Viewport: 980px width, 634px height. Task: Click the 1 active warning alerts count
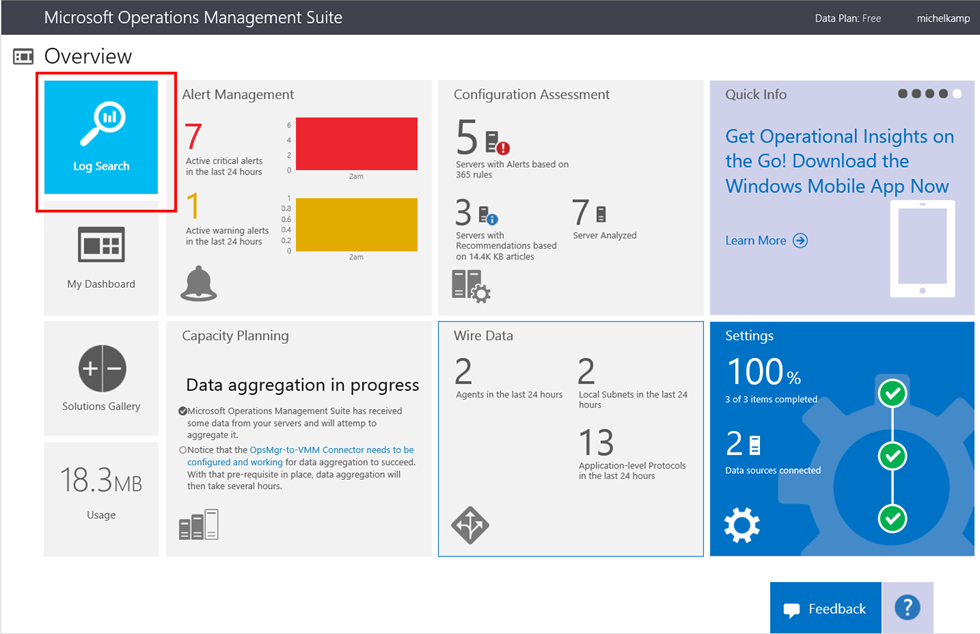(193, 206)
